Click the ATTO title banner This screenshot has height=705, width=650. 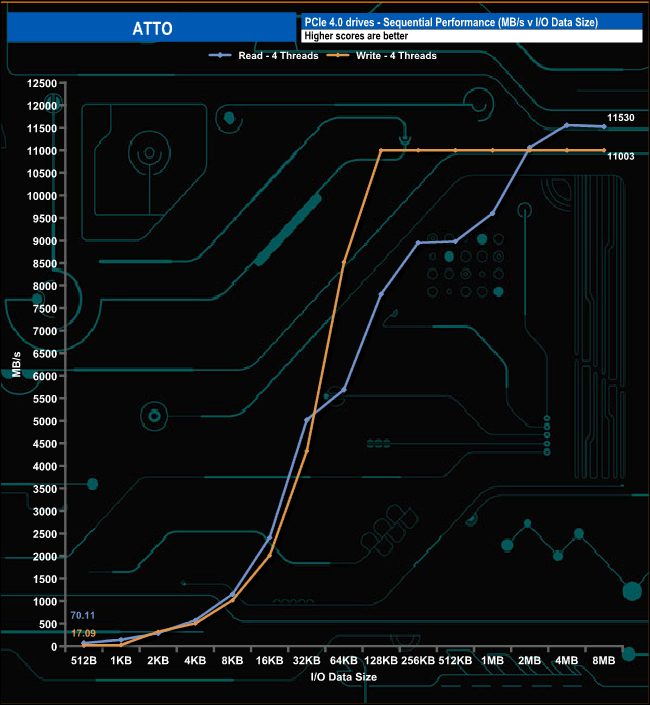(150, 28)
